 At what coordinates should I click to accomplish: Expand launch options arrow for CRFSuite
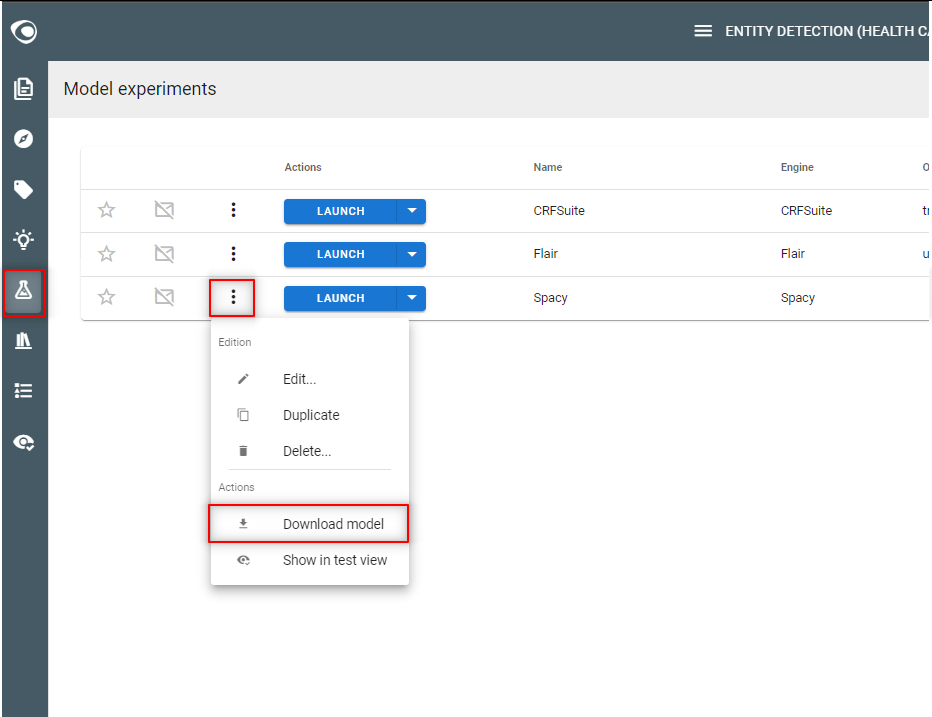(x=412, y=212)
